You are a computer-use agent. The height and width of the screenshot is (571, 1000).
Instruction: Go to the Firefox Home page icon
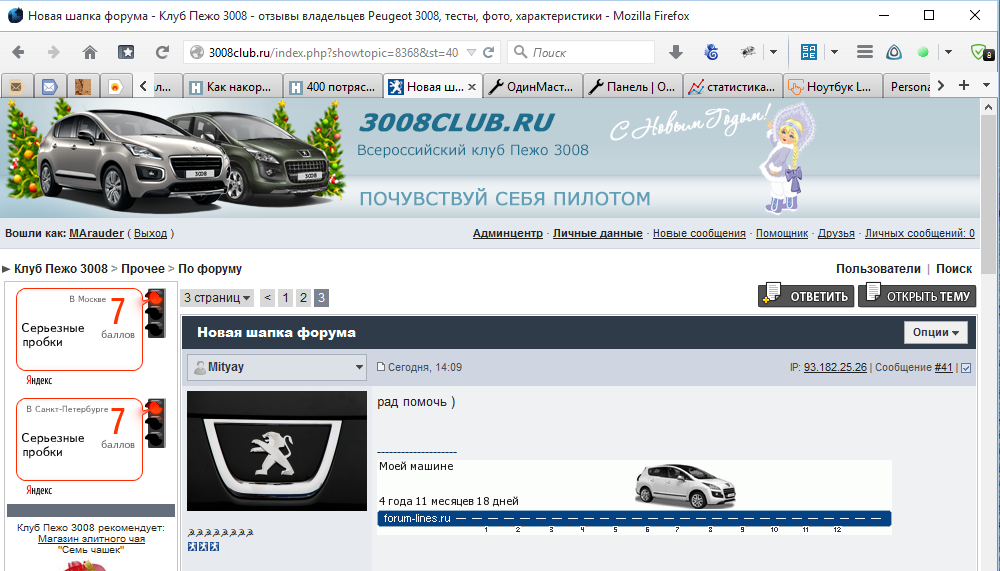[90, 52]
